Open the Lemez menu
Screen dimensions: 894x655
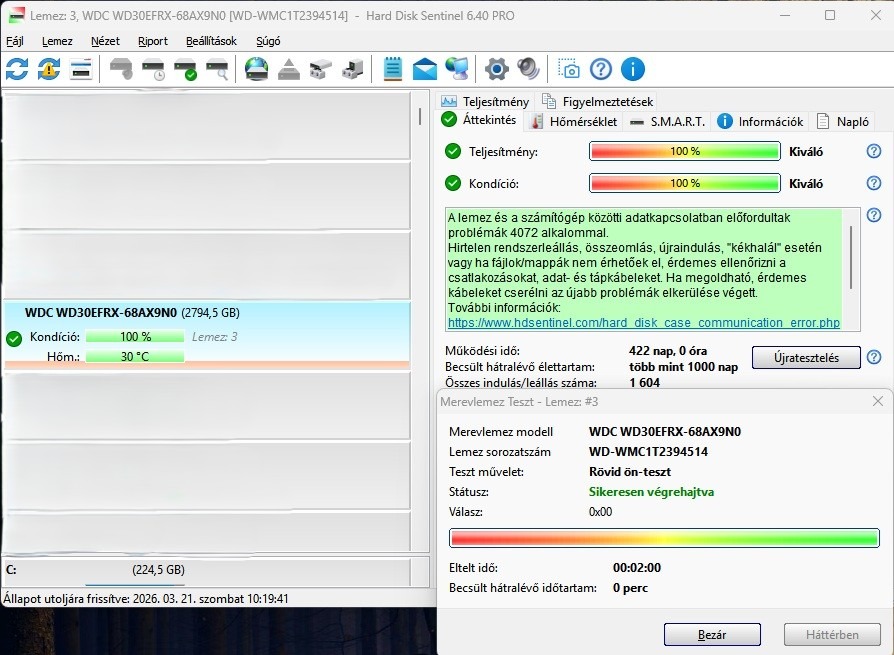pyautogui.click(x=57, y=41)
